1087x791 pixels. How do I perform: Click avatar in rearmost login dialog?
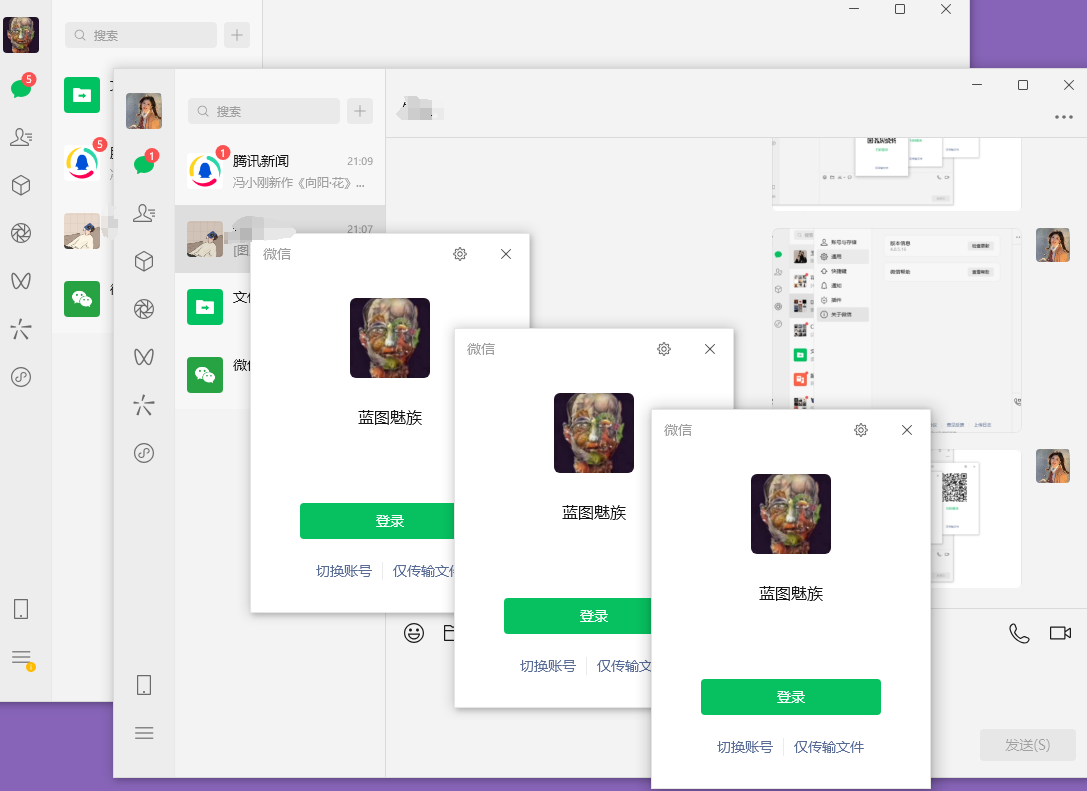(x=390, y=338)
